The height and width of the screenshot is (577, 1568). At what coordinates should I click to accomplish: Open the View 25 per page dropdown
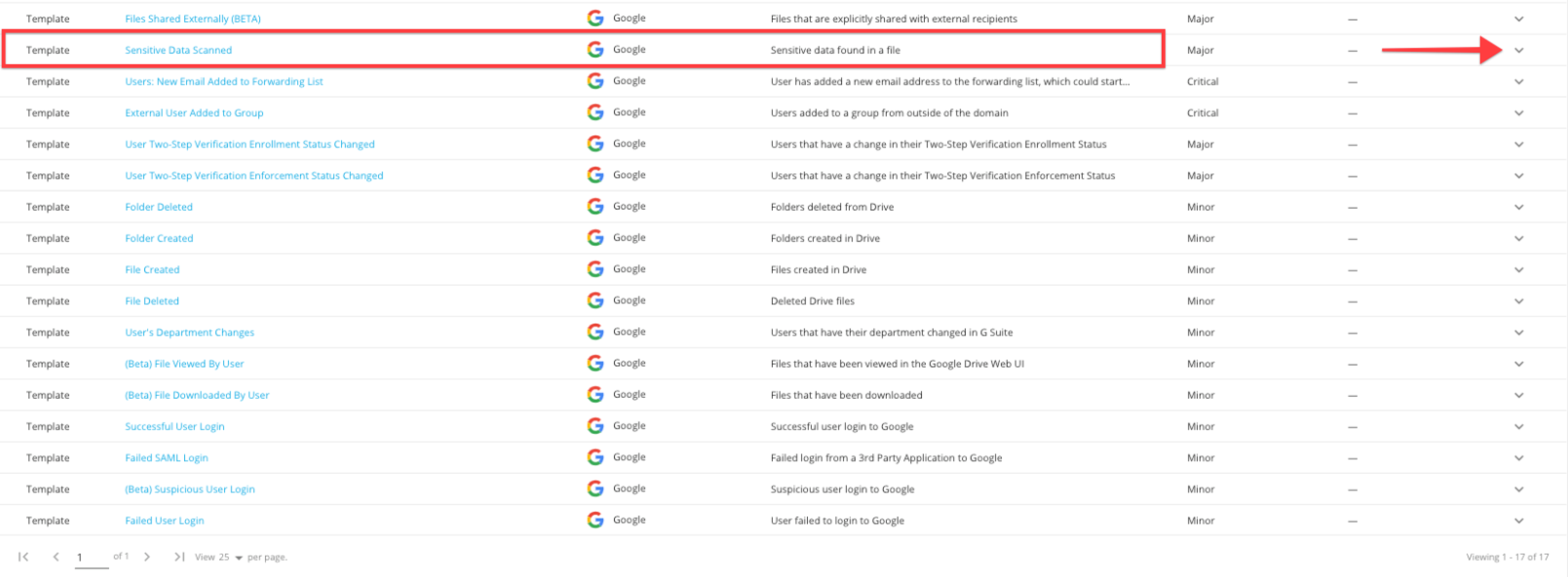click(238, 558)
